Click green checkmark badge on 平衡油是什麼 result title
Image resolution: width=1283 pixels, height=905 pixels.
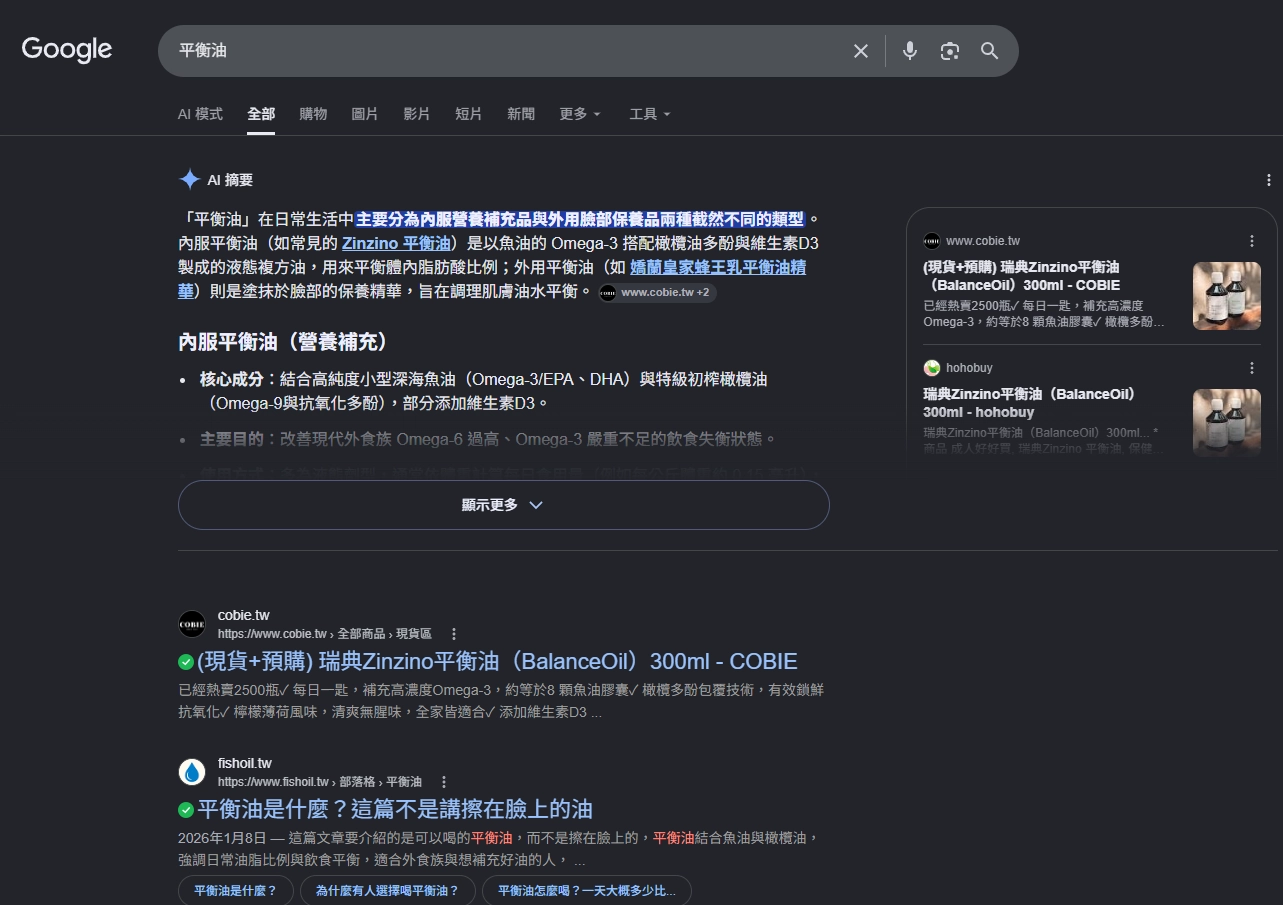click(186, 810)
